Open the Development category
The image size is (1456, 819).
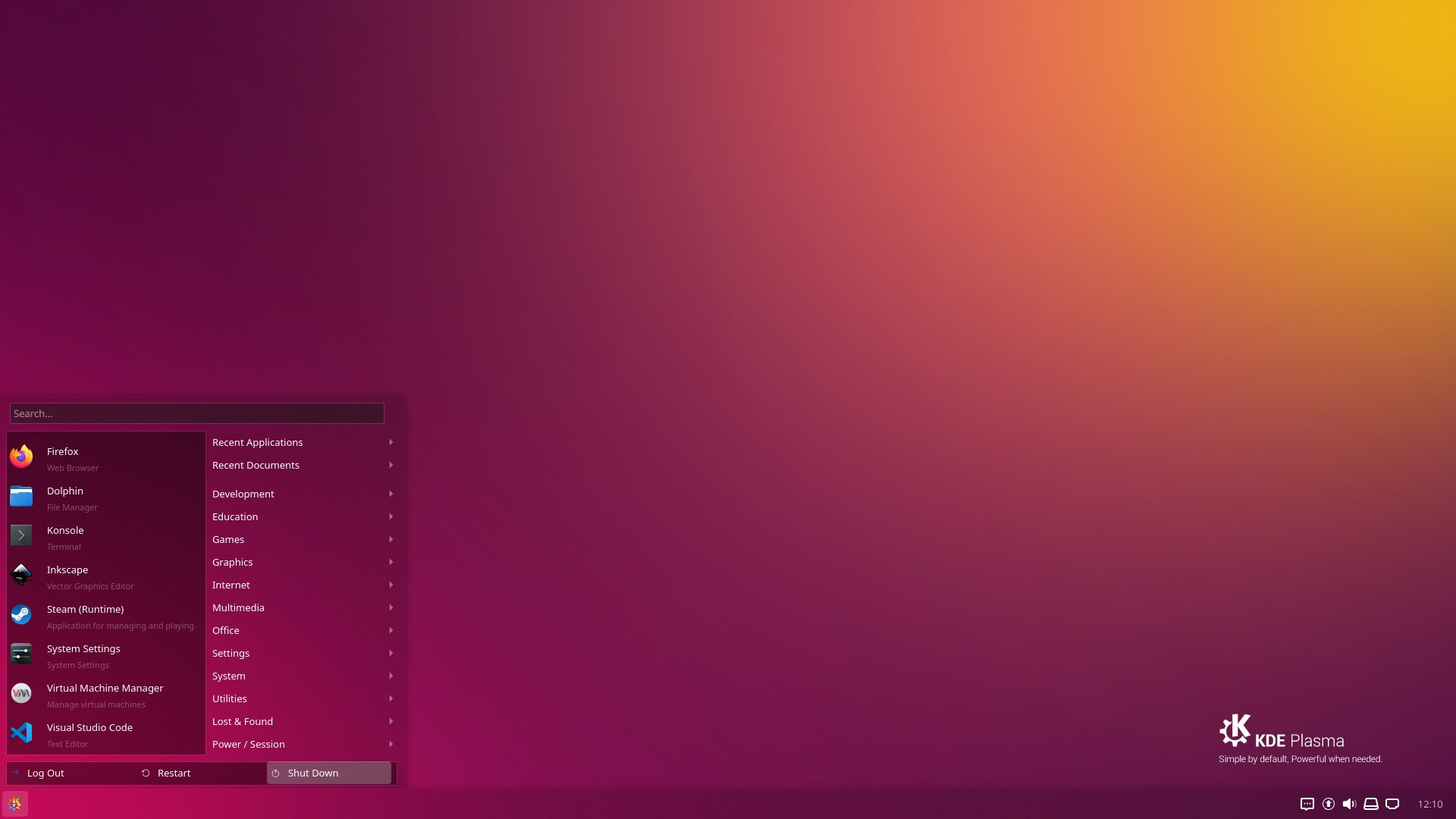303,494
